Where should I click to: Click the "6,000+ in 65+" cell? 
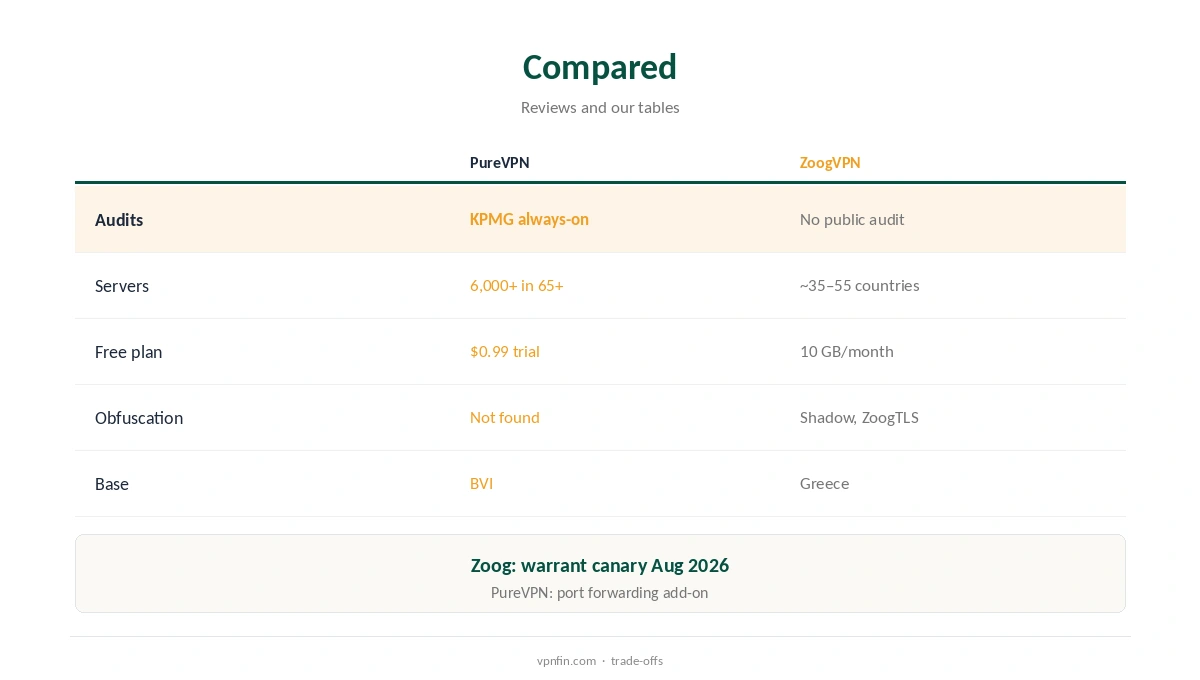click(x=517, y=285)
